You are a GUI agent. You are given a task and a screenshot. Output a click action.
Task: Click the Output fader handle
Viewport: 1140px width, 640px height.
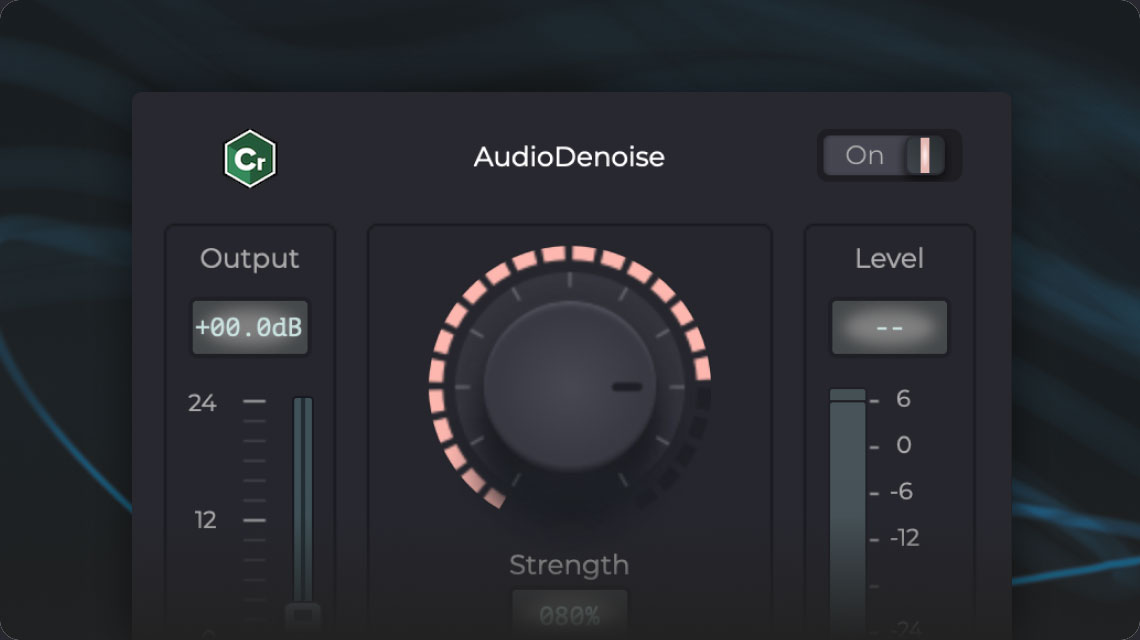point(302,616)
